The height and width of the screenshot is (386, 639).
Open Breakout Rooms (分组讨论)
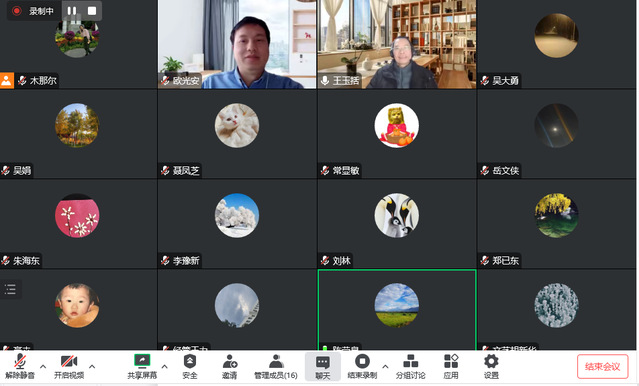tap(410, 366)
